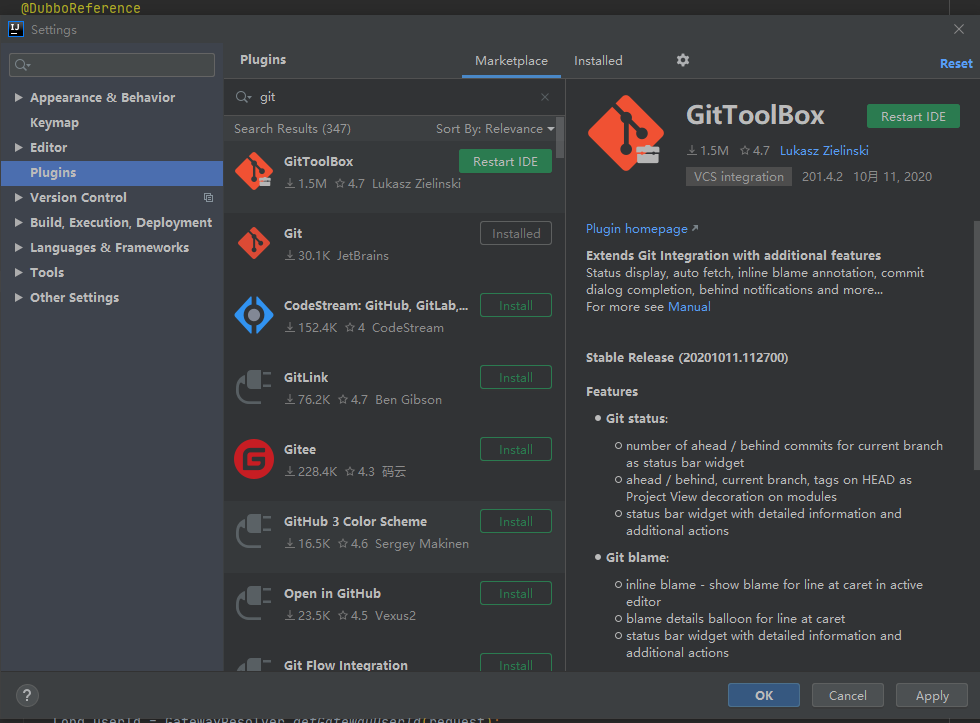The image size is (980, 723).
Task: Focus the settings search field
Action: point(112,65)
